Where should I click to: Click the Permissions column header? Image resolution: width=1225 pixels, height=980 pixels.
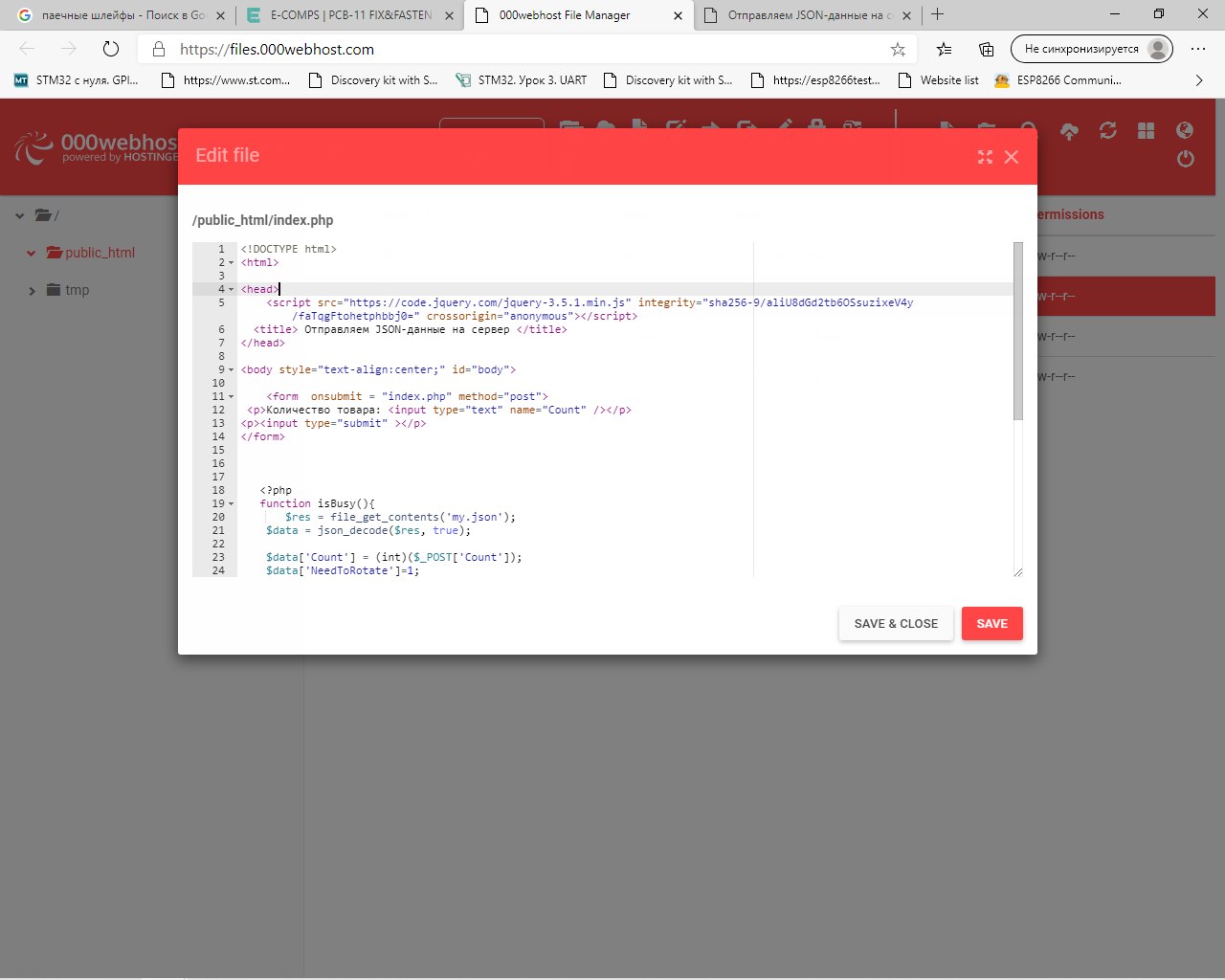pyautogui.click(x=1070, y=214)
